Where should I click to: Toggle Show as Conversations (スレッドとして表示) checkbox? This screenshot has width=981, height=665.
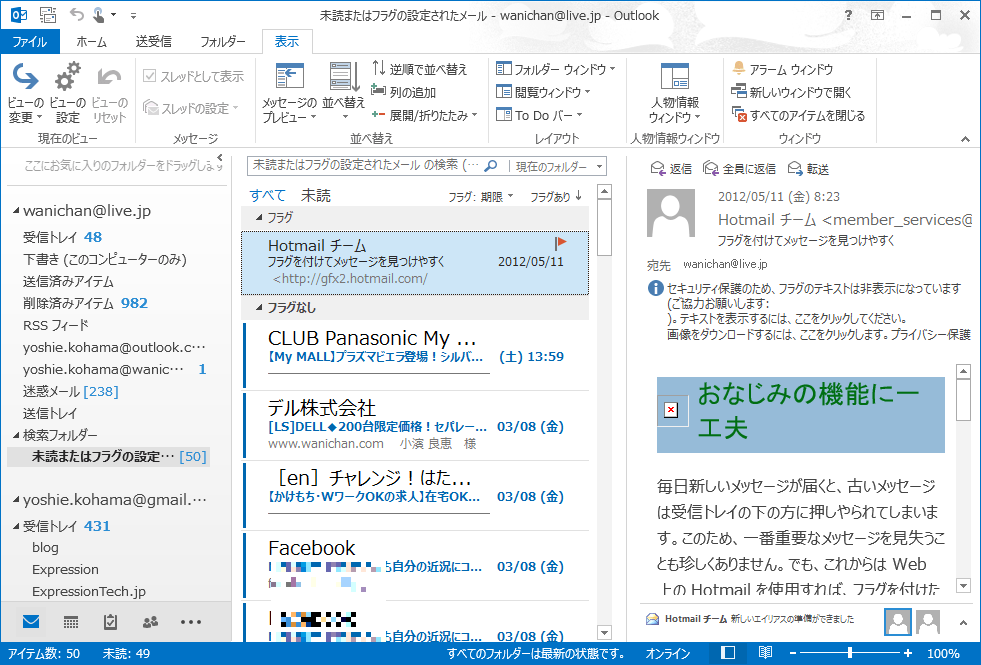pos(149,76)
